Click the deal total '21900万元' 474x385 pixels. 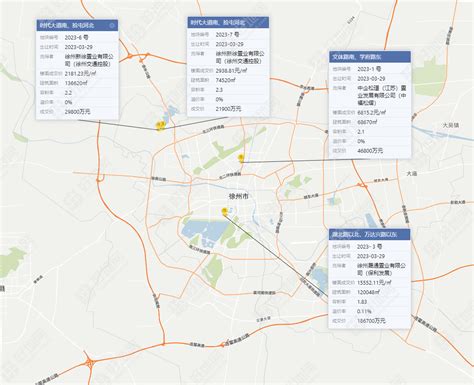click(x=228, y=109)
